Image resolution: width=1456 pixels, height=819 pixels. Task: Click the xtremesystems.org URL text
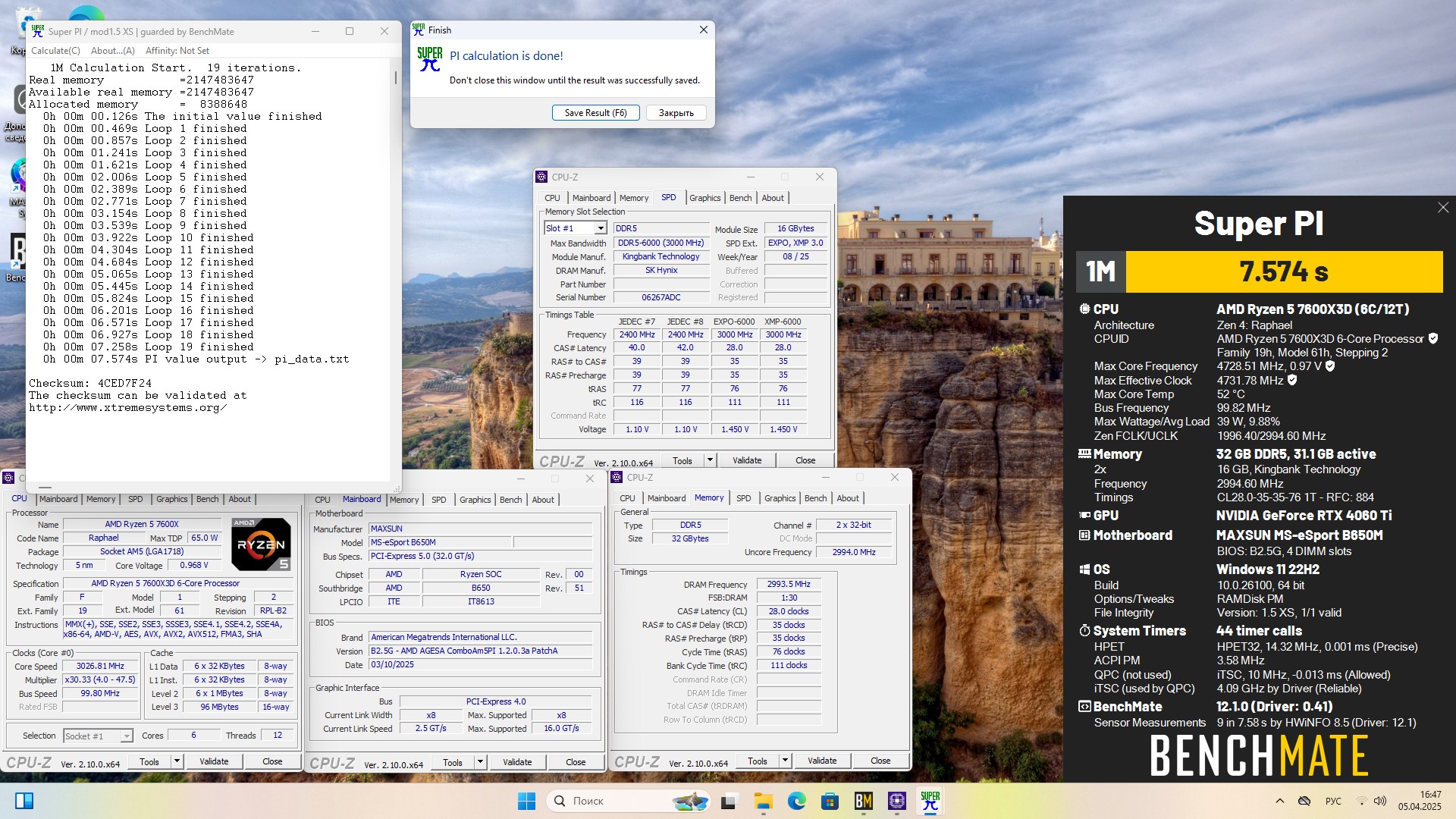(128, 407)
